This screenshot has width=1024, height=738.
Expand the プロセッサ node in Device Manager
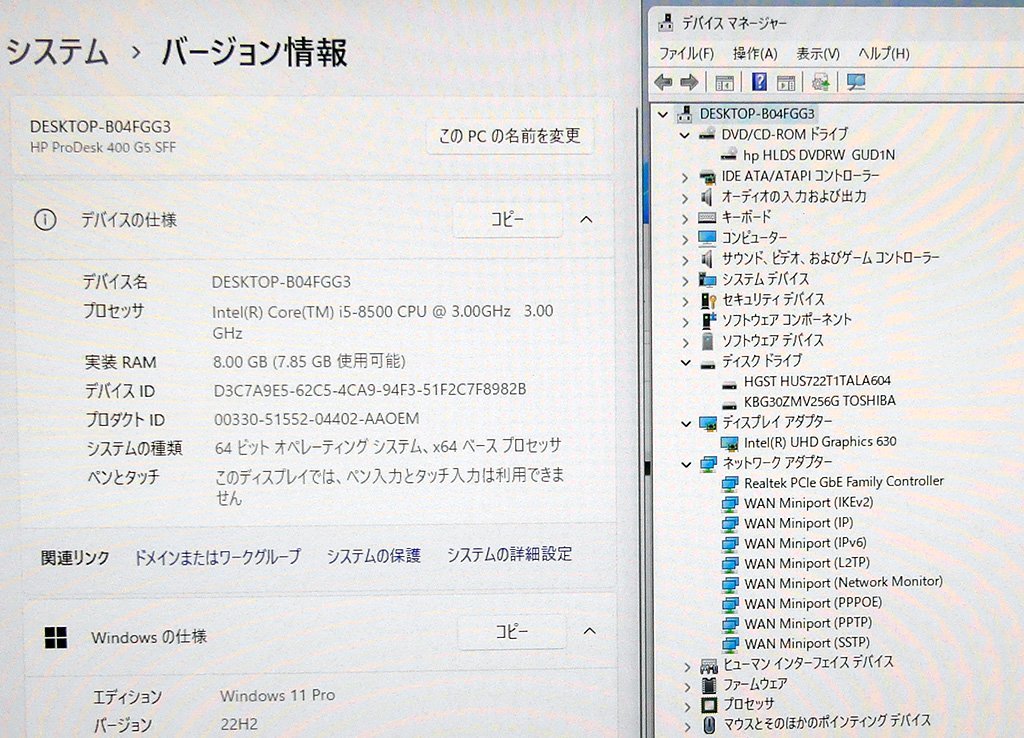click(686, 707)
